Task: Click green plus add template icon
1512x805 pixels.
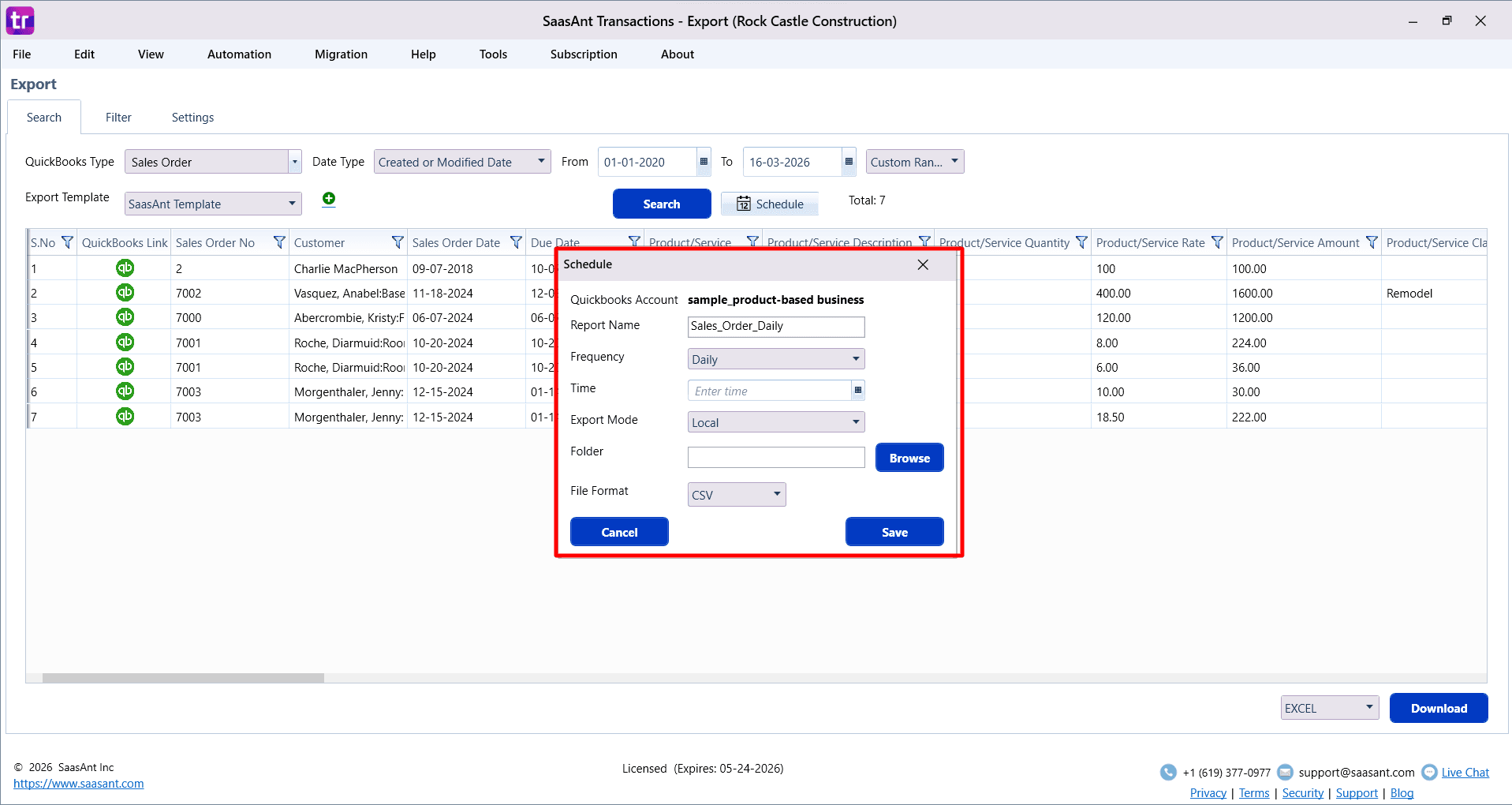Action: point(329,199)
